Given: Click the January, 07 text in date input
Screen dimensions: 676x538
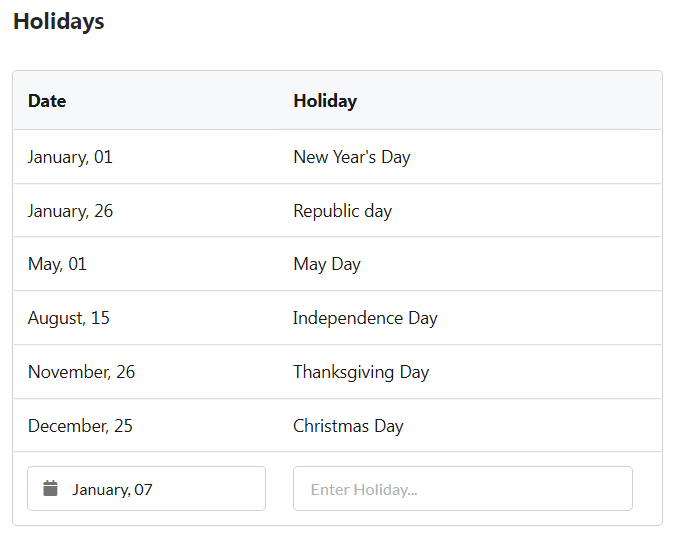Looking at the screenshot, I should click(112, 489).
